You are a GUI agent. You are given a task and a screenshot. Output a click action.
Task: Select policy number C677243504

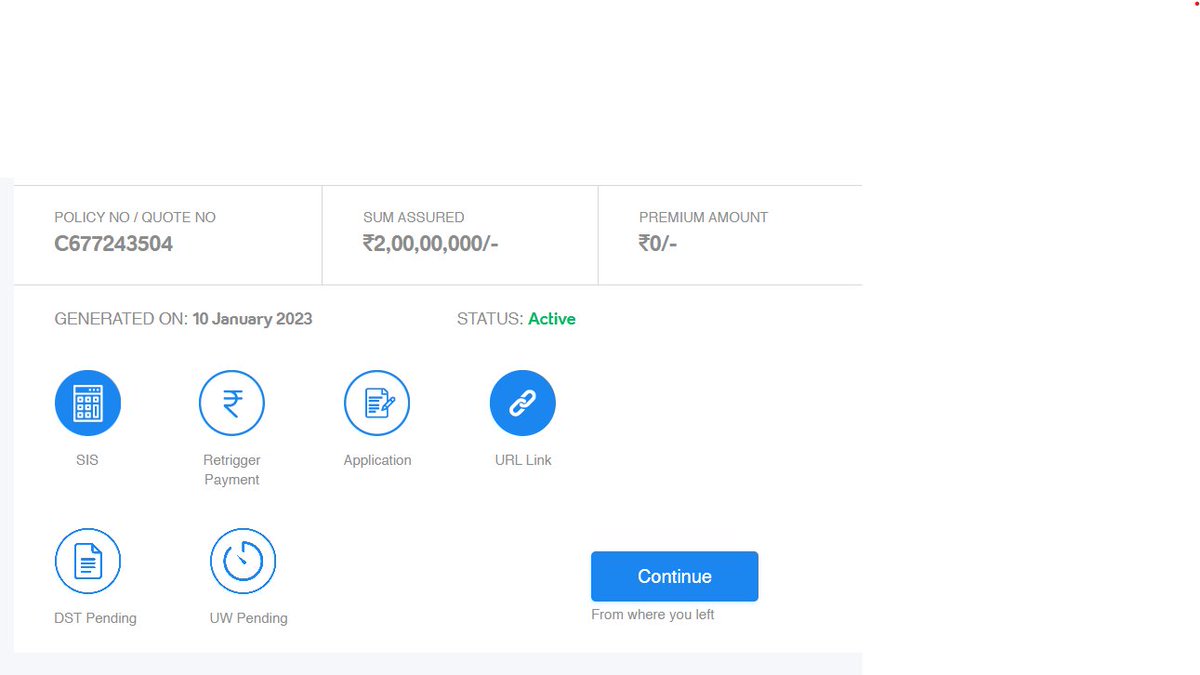pos(114,244)
